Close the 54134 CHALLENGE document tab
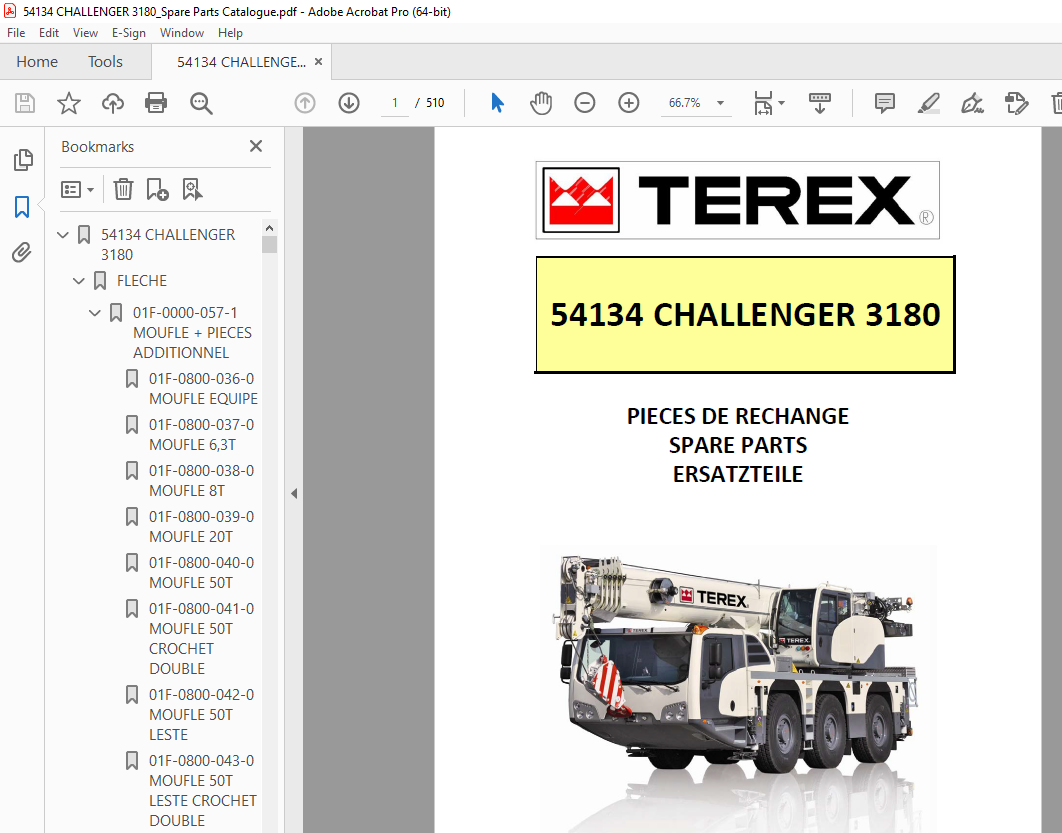Screen dimensions: 1062x833 tap(318, 62)
